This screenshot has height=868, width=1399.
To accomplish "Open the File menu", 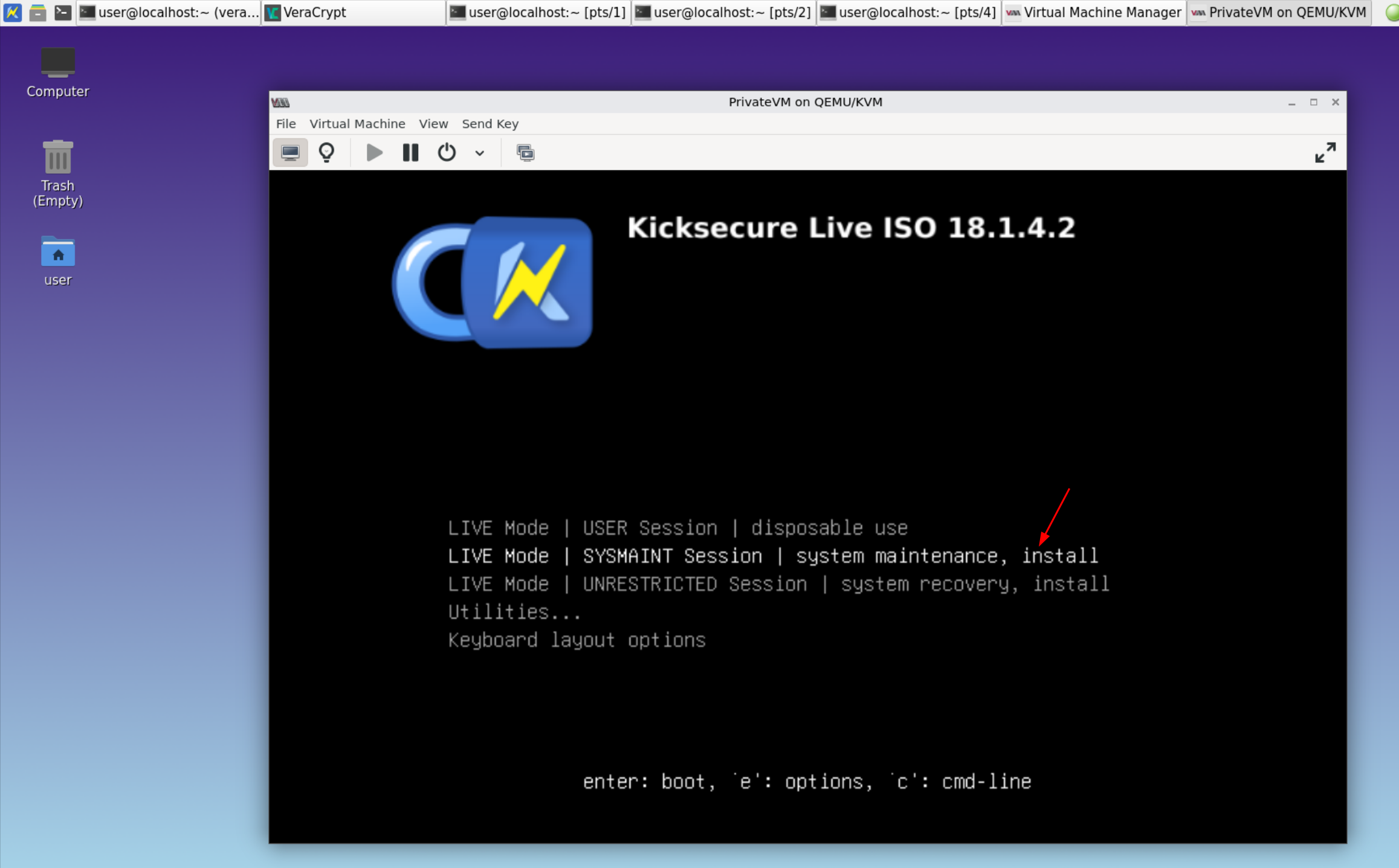I will click(x=286, y=124).
